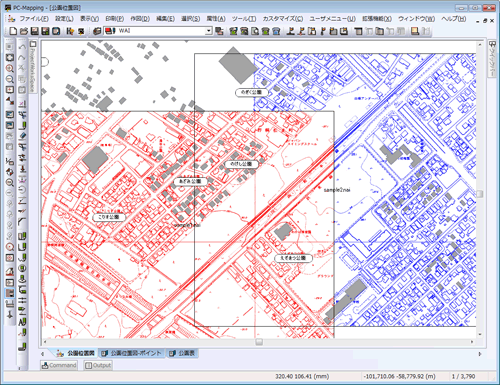The width and height of the screenshot is (500, 385).
Task: Open the WAI layer dropdown
Action: [x=209, y=31]
